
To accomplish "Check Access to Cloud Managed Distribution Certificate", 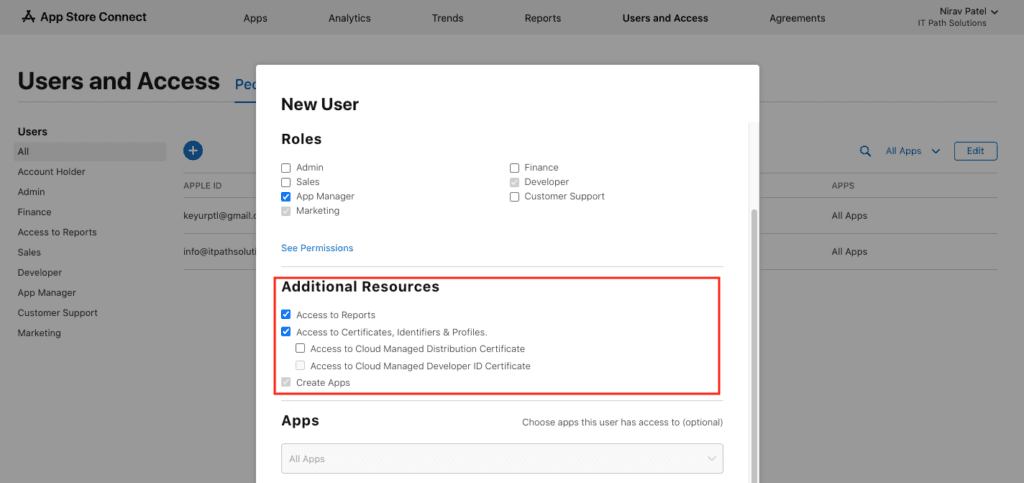I will click(301, 349).
